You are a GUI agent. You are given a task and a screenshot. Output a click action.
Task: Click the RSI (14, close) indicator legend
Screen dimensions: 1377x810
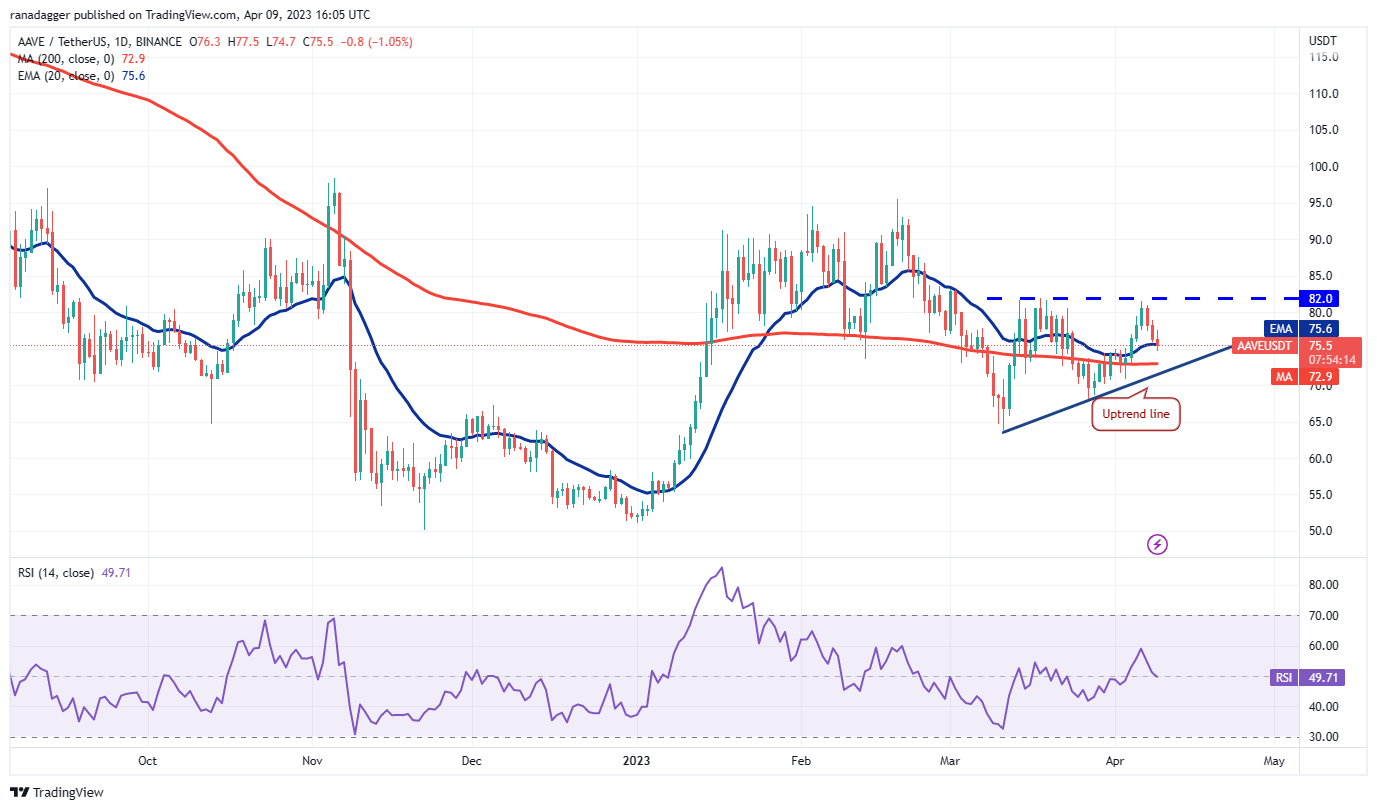coord(56,573)
